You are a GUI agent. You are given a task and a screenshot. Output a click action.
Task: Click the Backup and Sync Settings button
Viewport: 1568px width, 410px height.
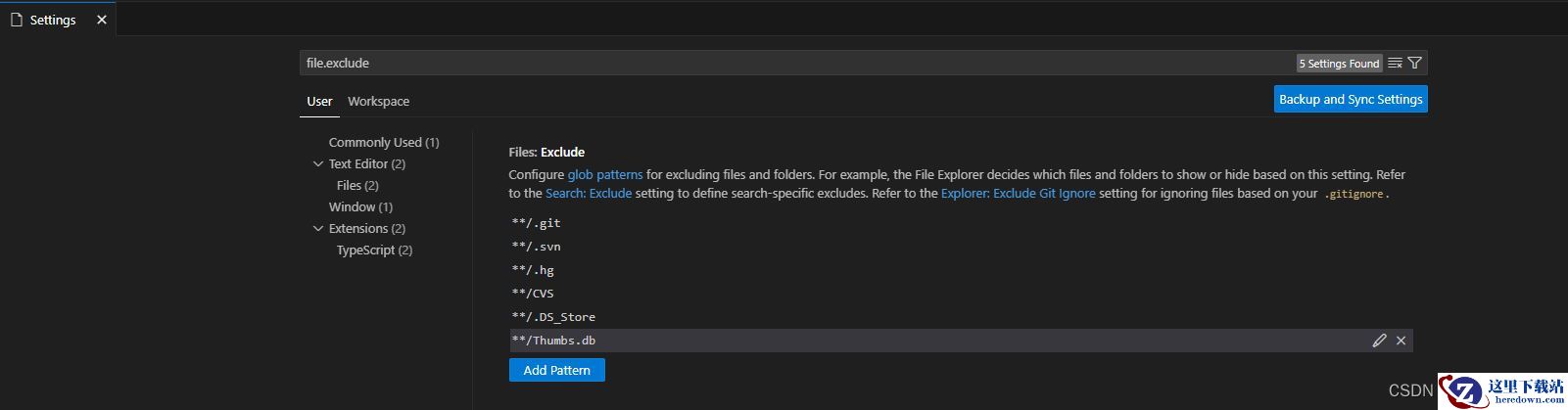(x=1351, y=99)
